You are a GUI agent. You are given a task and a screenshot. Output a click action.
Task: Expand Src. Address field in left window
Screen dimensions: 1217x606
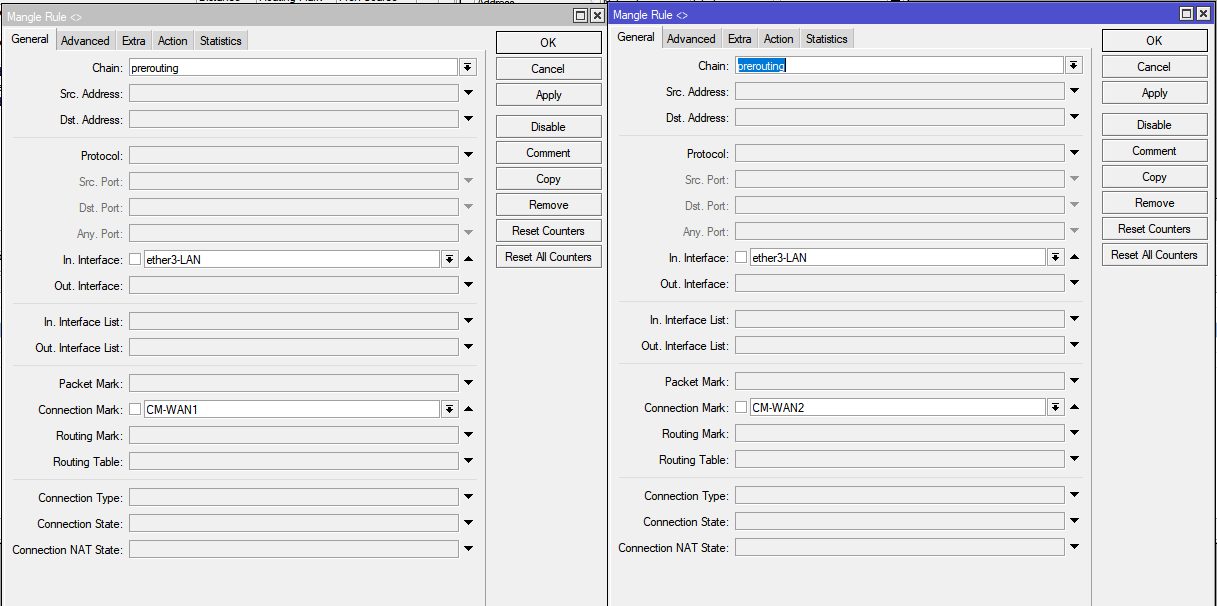[468, 94]
